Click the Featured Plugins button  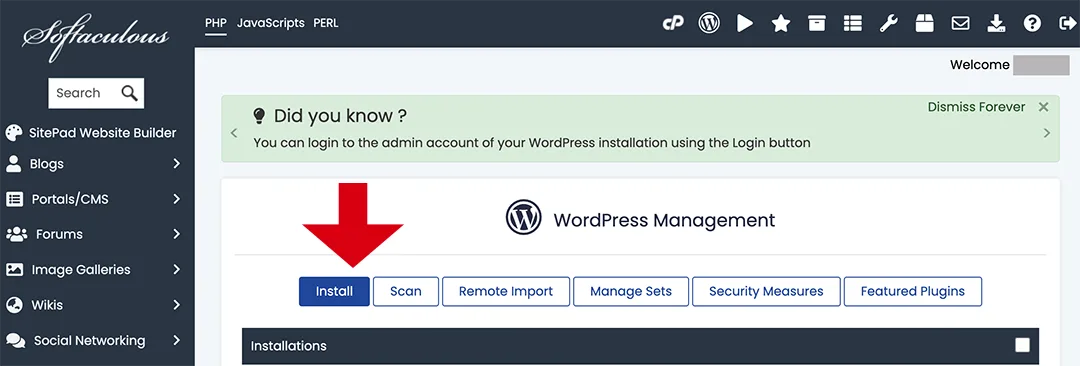(x=913, y=292)
